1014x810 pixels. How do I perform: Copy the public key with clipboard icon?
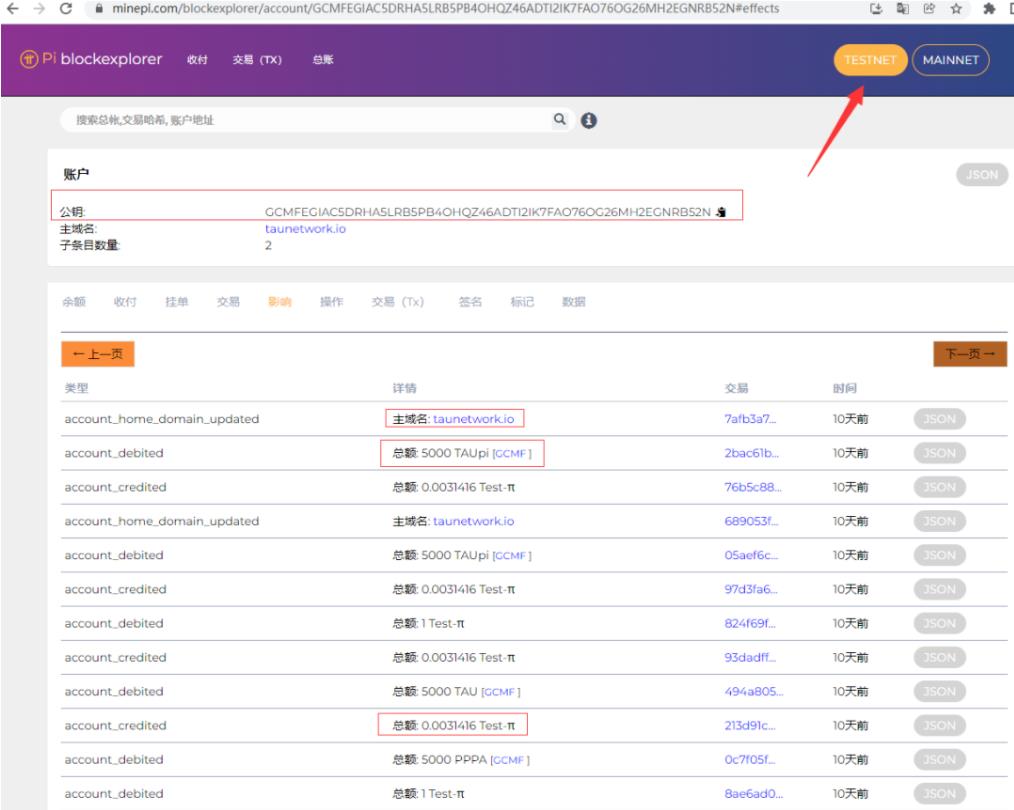(721, 212)
